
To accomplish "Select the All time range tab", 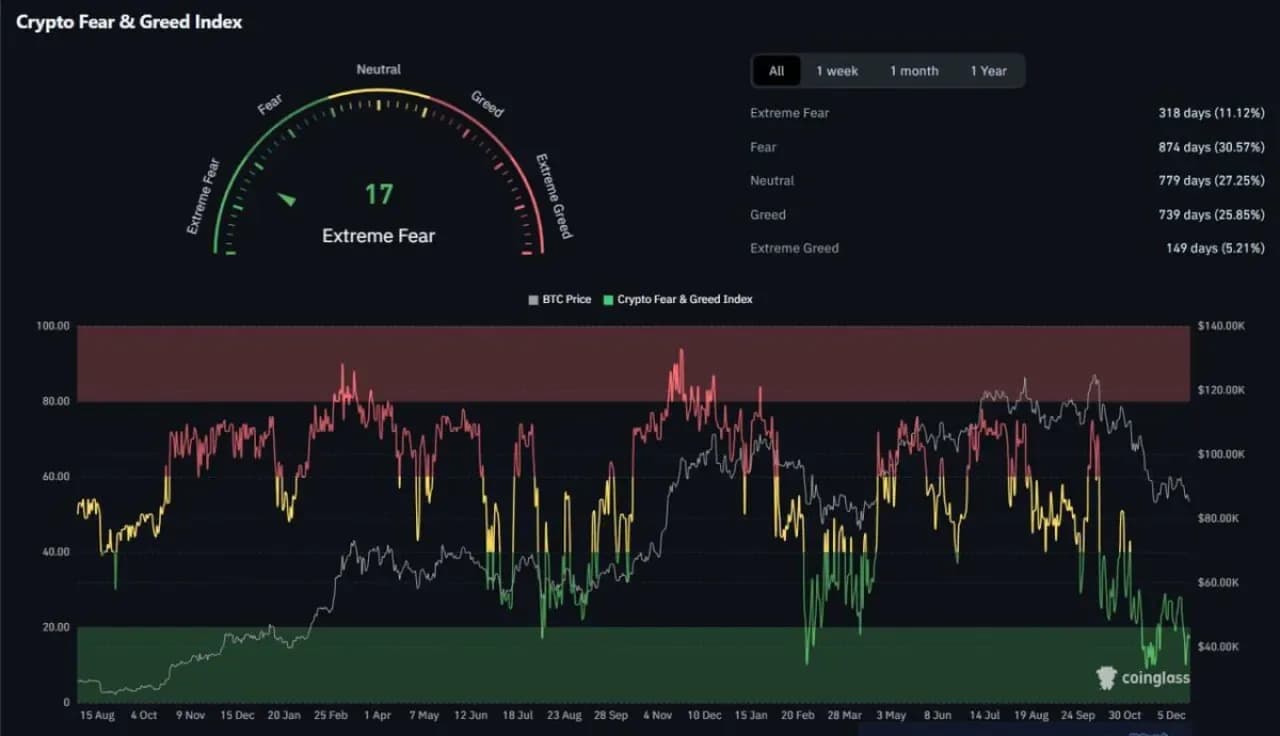I will click(x=776, y=71).
